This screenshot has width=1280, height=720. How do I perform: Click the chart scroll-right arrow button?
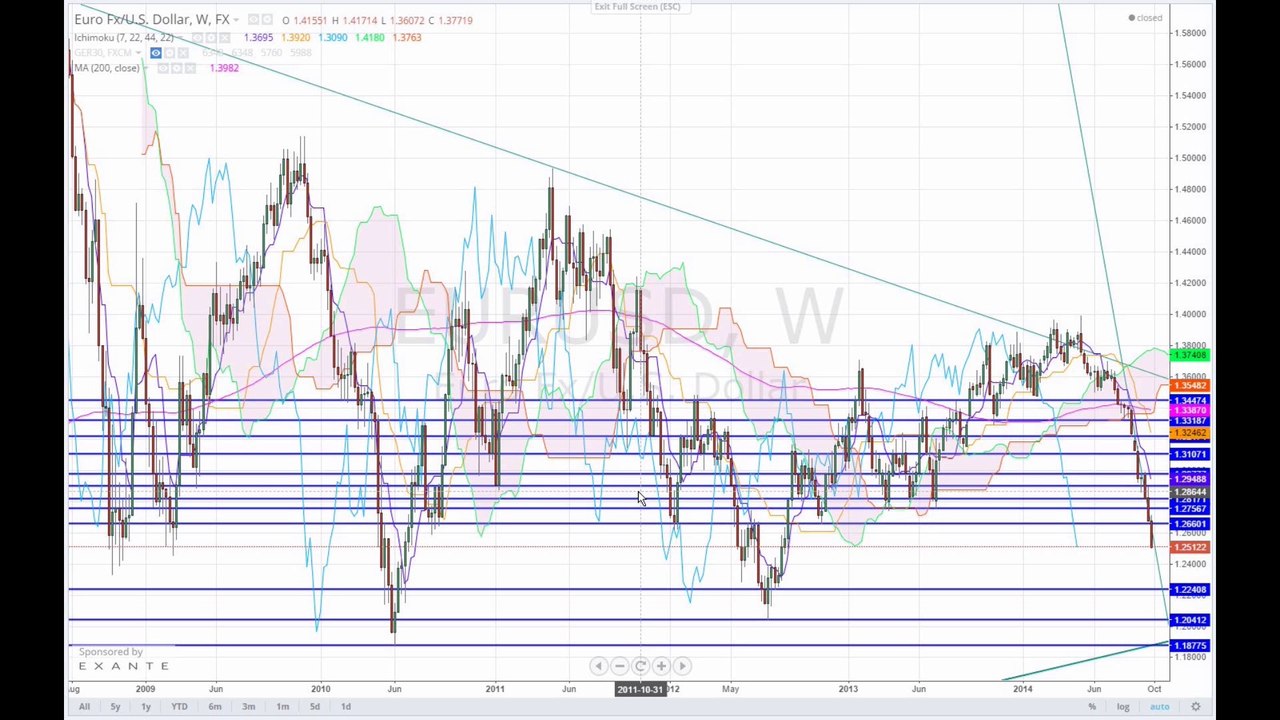[682, 666]
